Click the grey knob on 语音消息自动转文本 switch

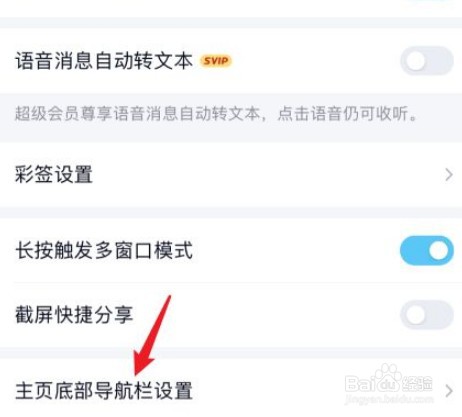(415, 61)
